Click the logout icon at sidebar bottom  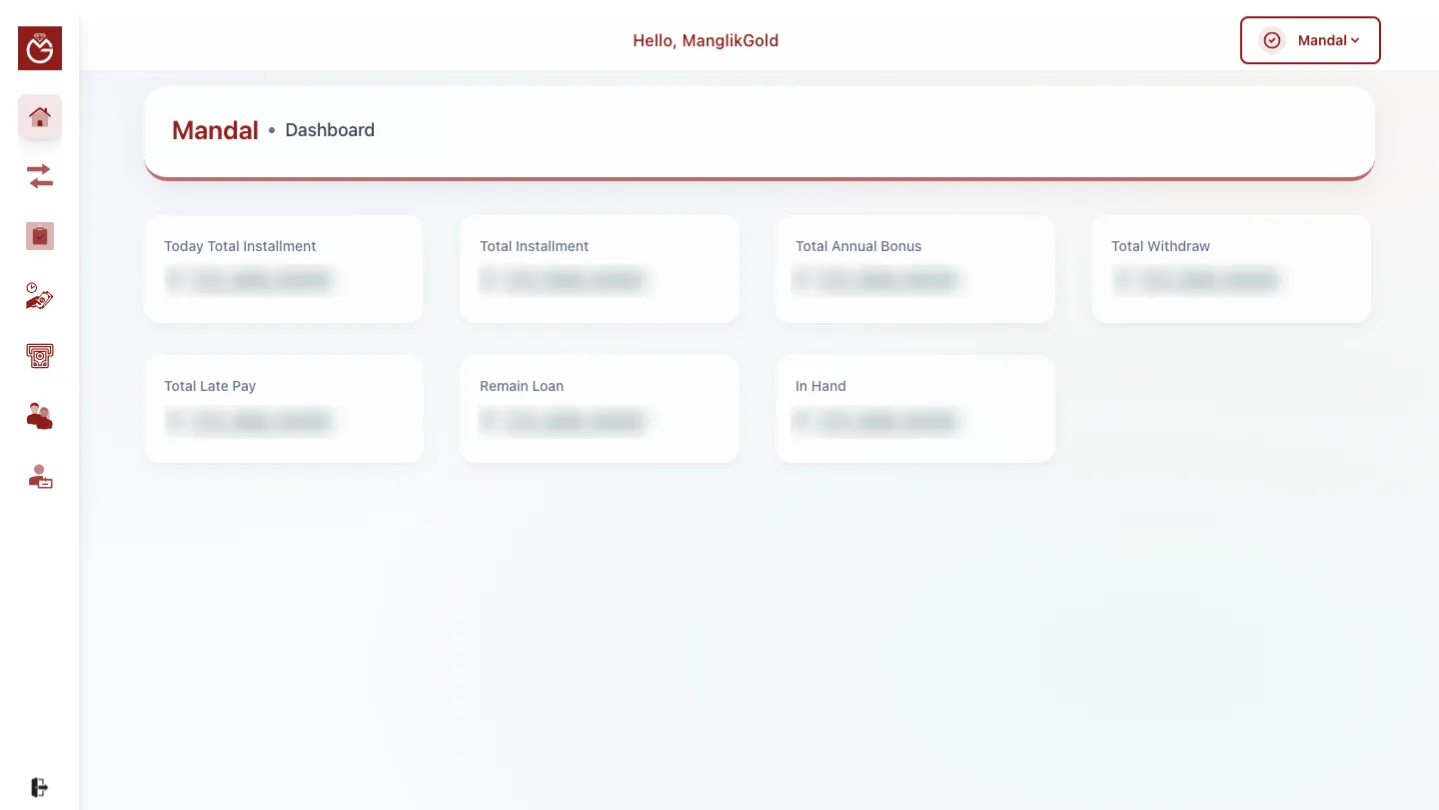pos(40,787)
